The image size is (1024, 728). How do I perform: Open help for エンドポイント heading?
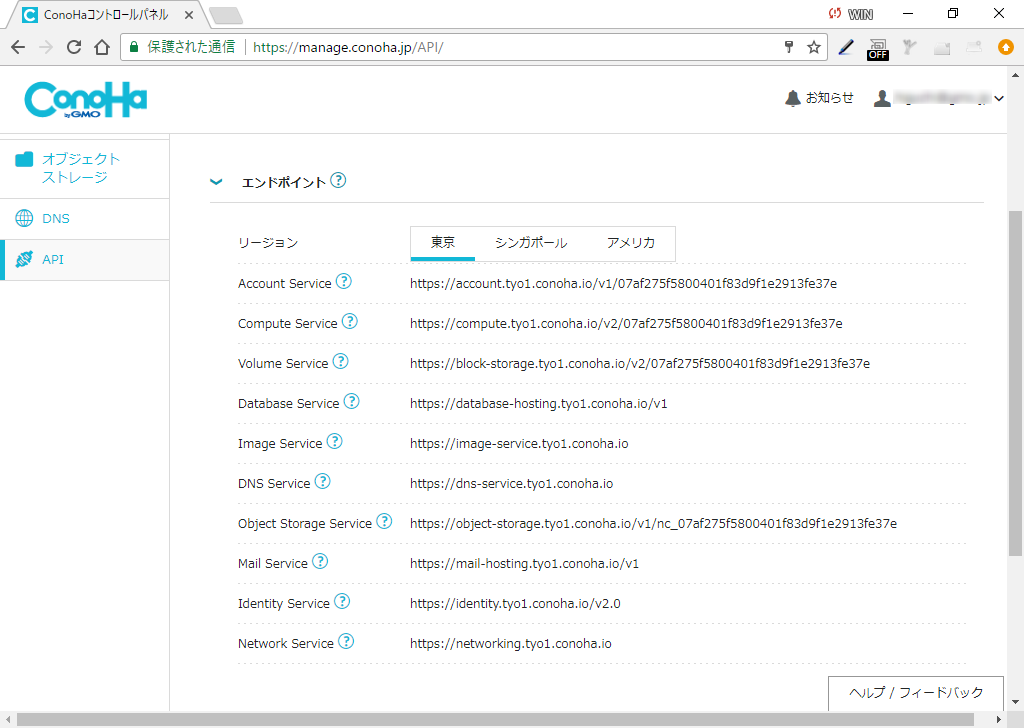click(x=338, y=180)
